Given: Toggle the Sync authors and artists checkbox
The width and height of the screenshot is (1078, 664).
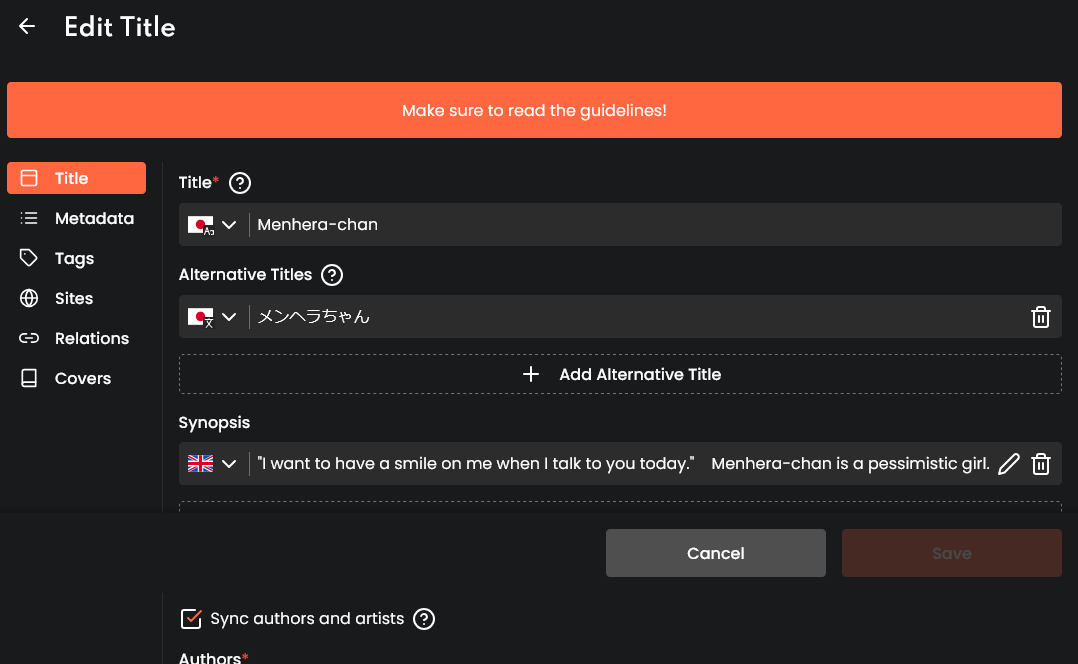Looking at the screenshot, I should pyautogui.click(x=191, y=619).
